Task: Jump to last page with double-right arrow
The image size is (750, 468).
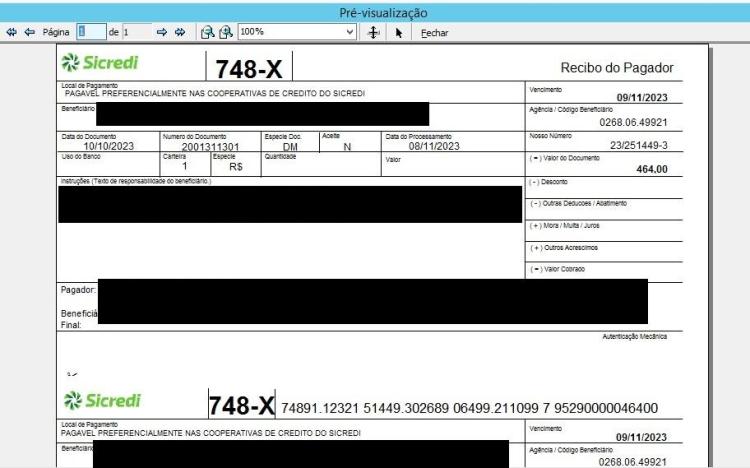Action: [180, 32]
